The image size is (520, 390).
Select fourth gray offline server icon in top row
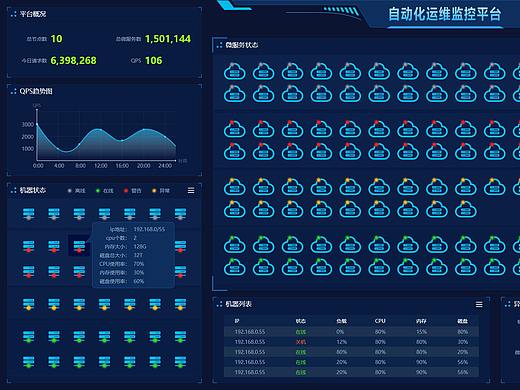tap(104, 214)
